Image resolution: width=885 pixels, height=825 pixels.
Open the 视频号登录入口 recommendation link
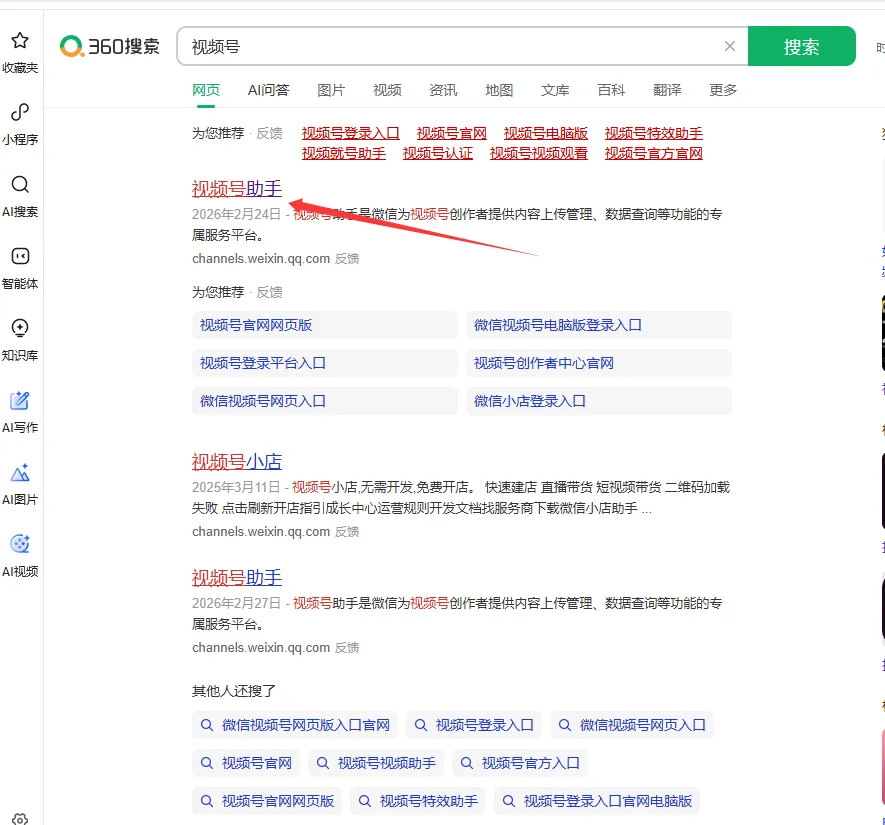[x=351, y=134]
